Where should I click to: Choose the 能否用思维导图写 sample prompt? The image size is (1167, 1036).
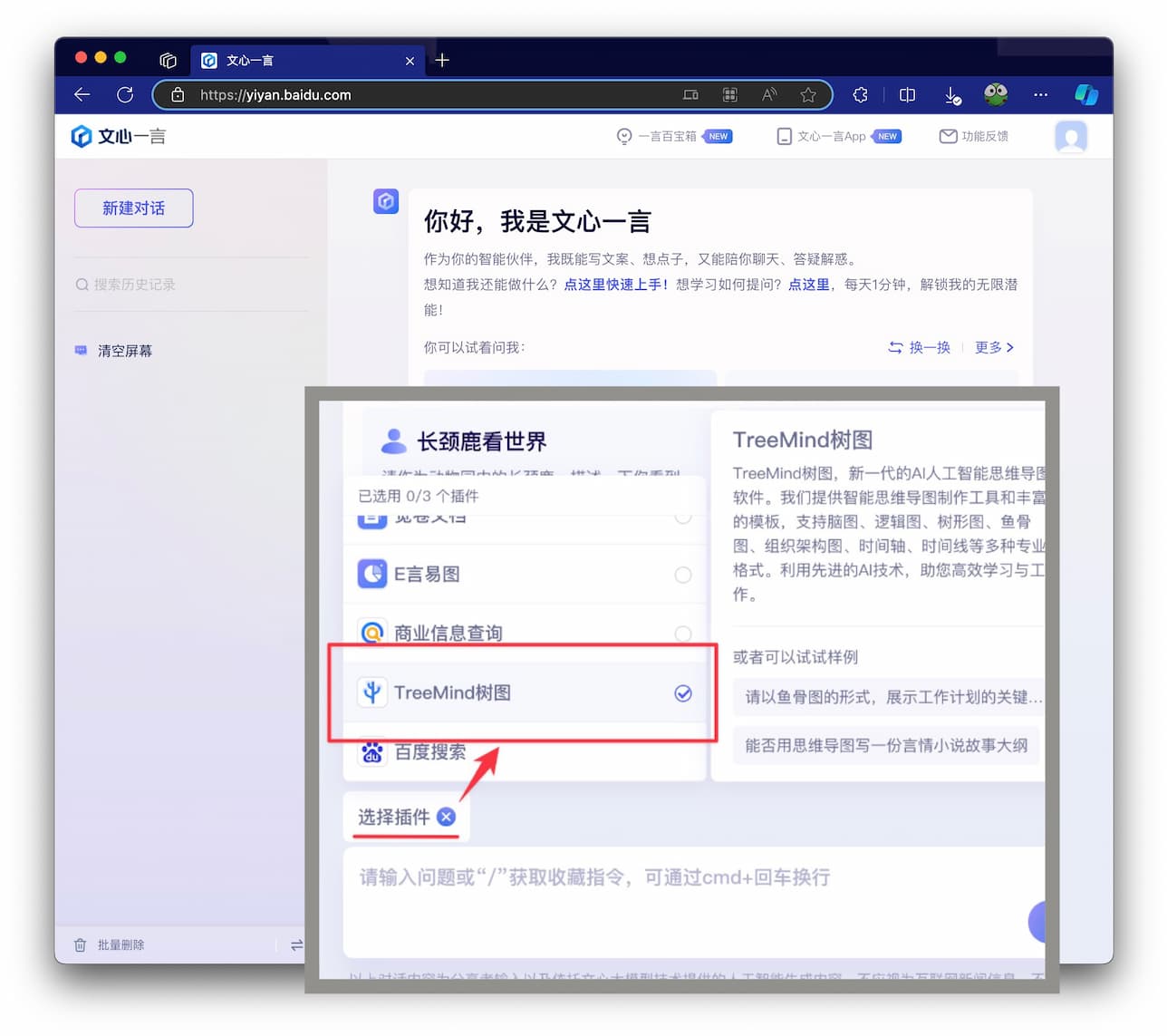tap(886, 746)
